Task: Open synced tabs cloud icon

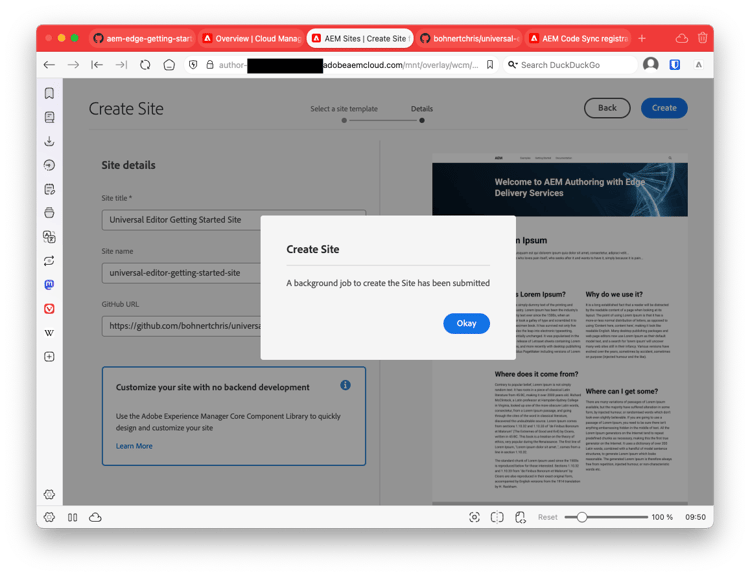Action: [682, 38]
